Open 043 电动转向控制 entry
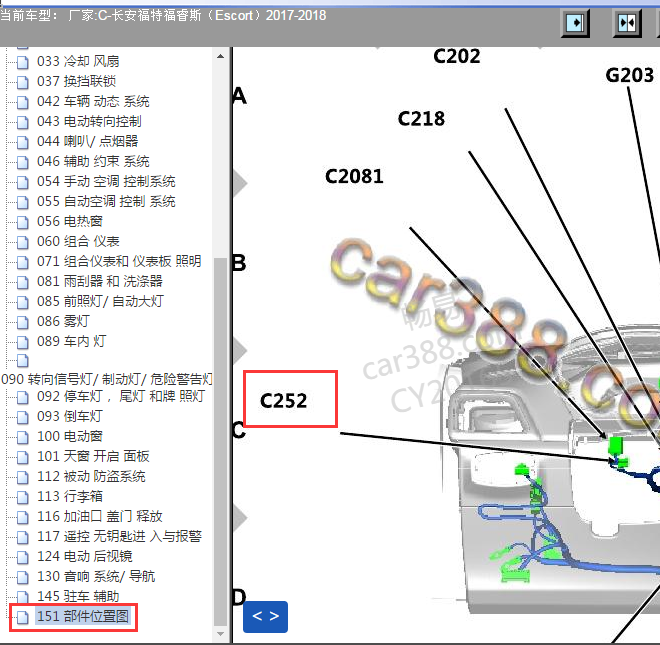Image resolution: width=660 pixels, height=645 pixels. point(89,121)
